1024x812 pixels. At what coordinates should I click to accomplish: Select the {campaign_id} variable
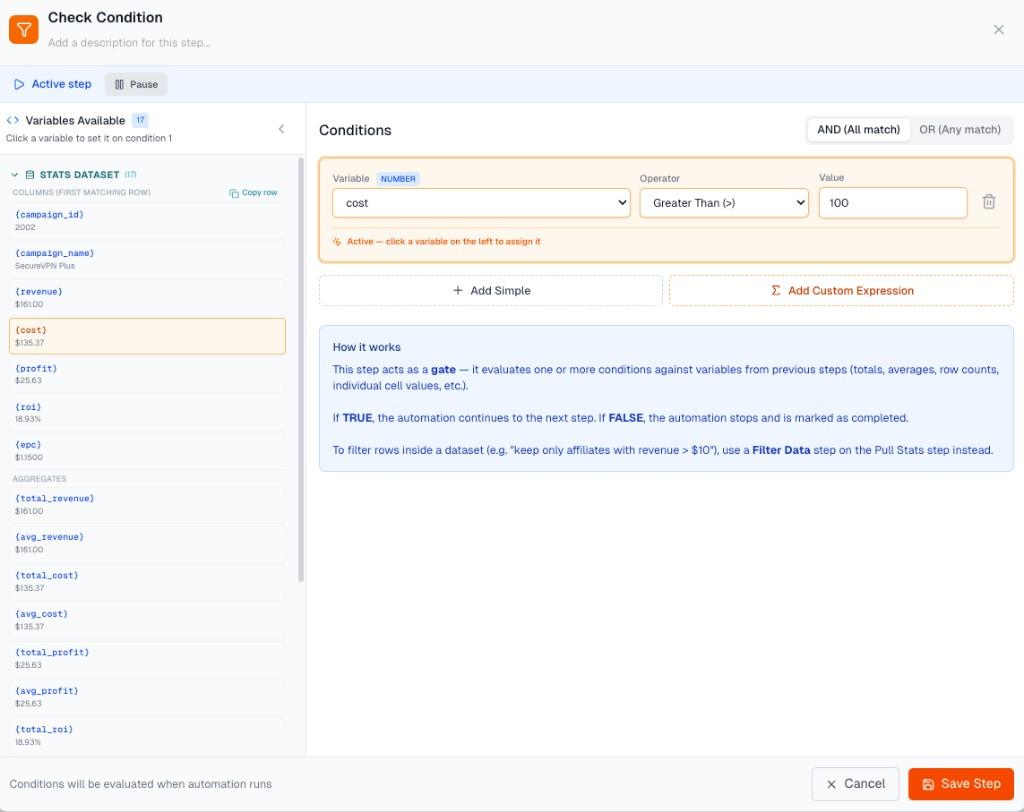148,221
